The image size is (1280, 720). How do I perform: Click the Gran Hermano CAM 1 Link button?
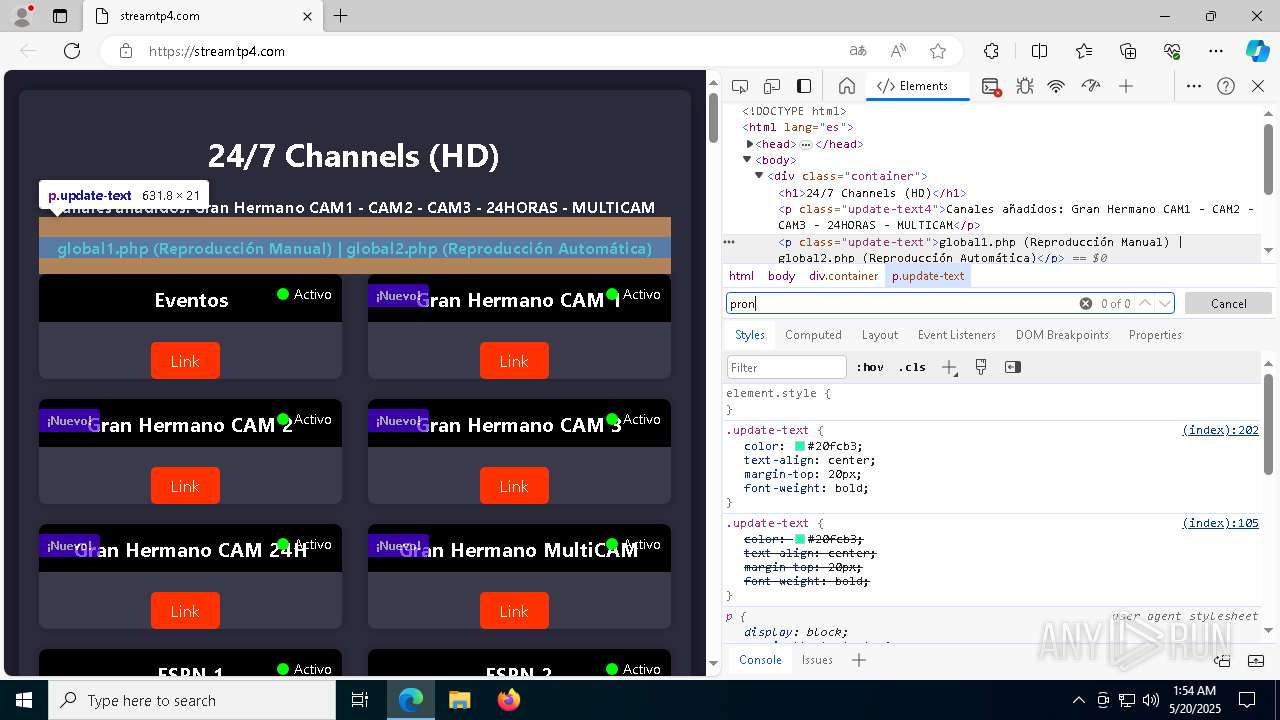[x=514, y=361]
